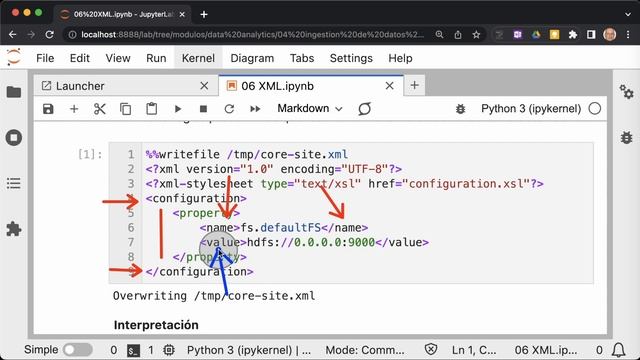Open the cell type Markdown dropdown
Image resolution: width=640 pixels, height=360 pixels.
point(309,109)
